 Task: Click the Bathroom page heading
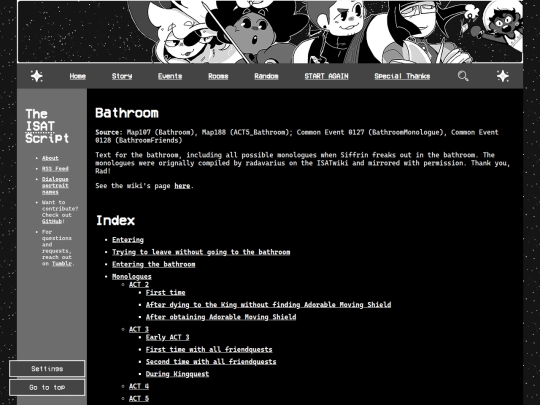click(x=127, y=113)
